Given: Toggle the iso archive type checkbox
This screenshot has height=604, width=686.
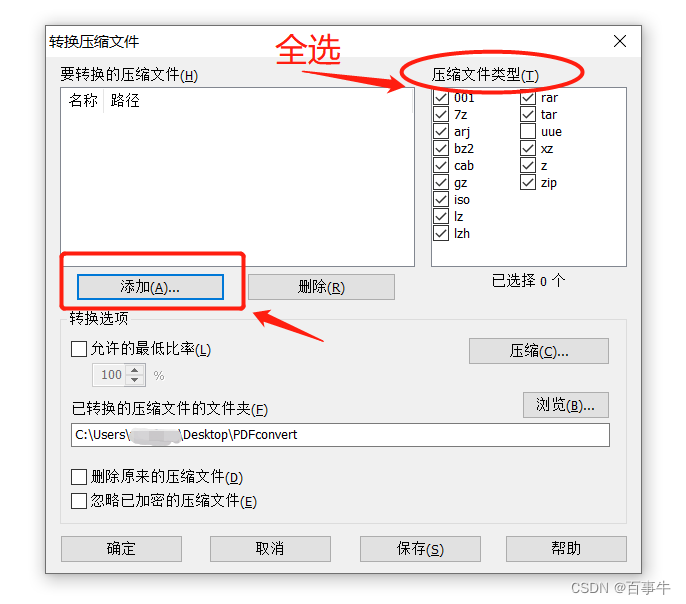Looking at the screenshot, I should point(441,199).
